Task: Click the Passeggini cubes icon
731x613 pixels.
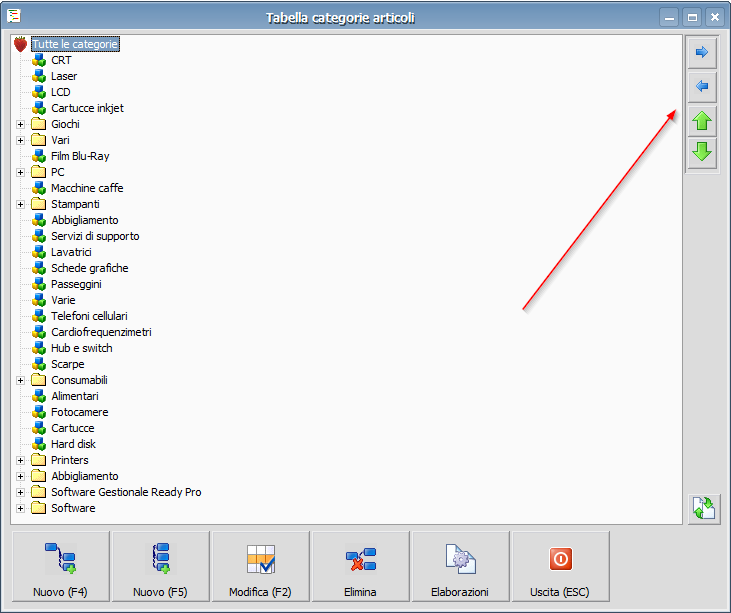Action: click(39, 284)
